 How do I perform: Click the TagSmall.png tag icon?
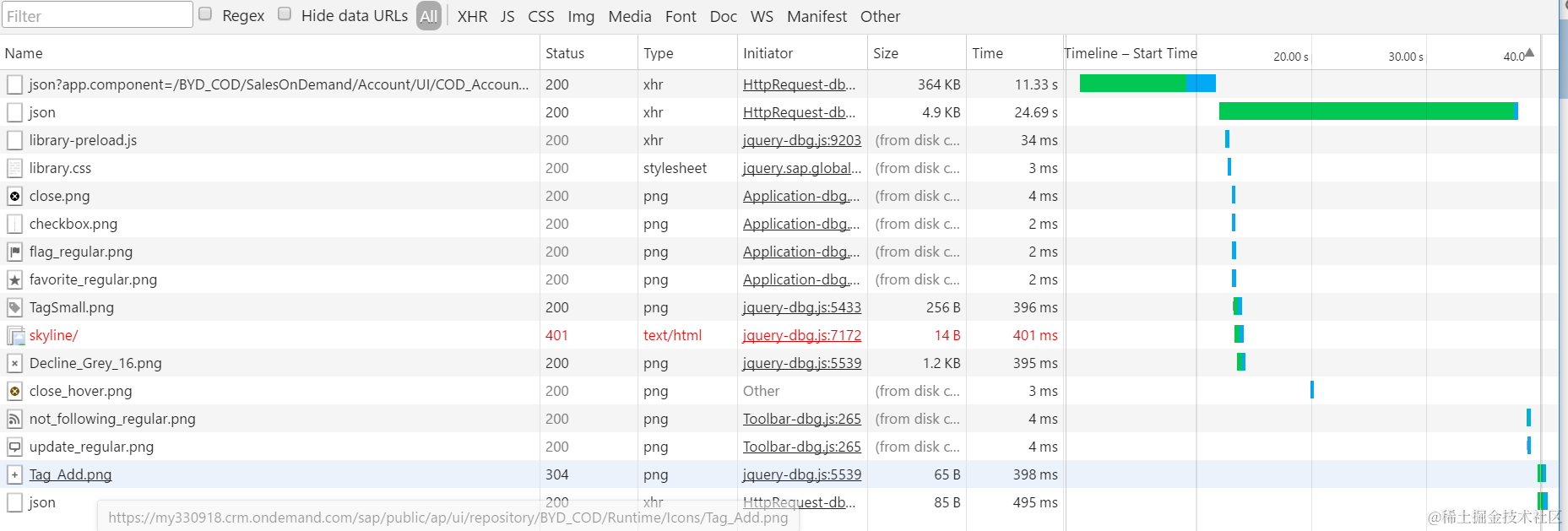click(x=14, y=307)
